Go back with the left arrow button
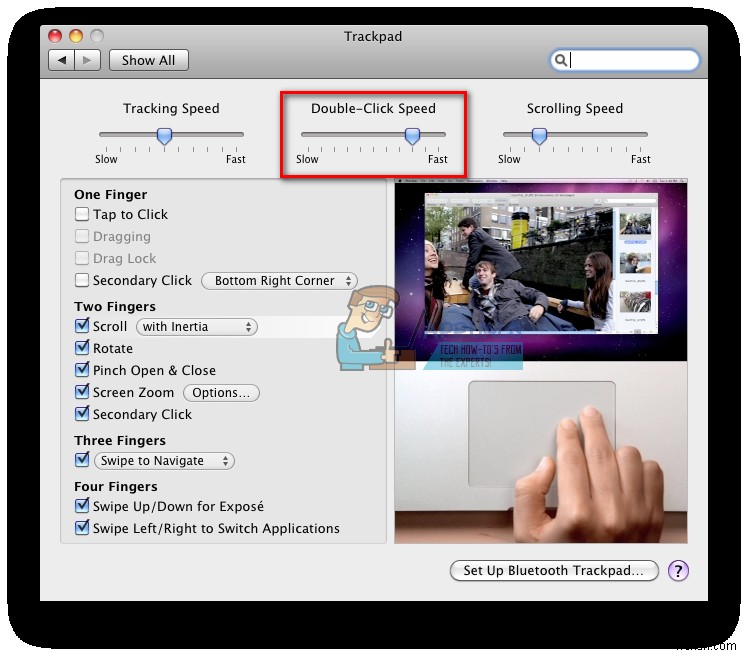The image size is (748, 656). tap(62, 60)
